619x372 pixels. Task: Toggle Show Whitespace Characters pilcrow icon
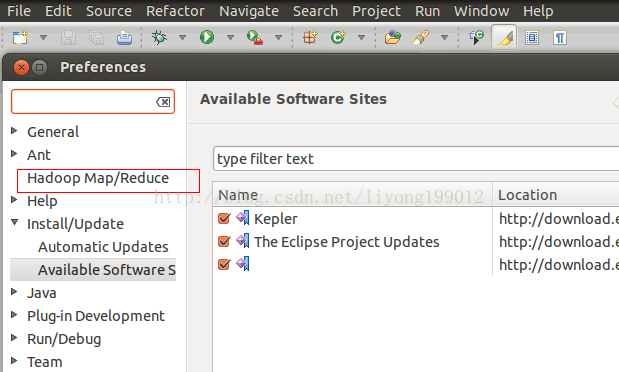(x=560, y=38)
